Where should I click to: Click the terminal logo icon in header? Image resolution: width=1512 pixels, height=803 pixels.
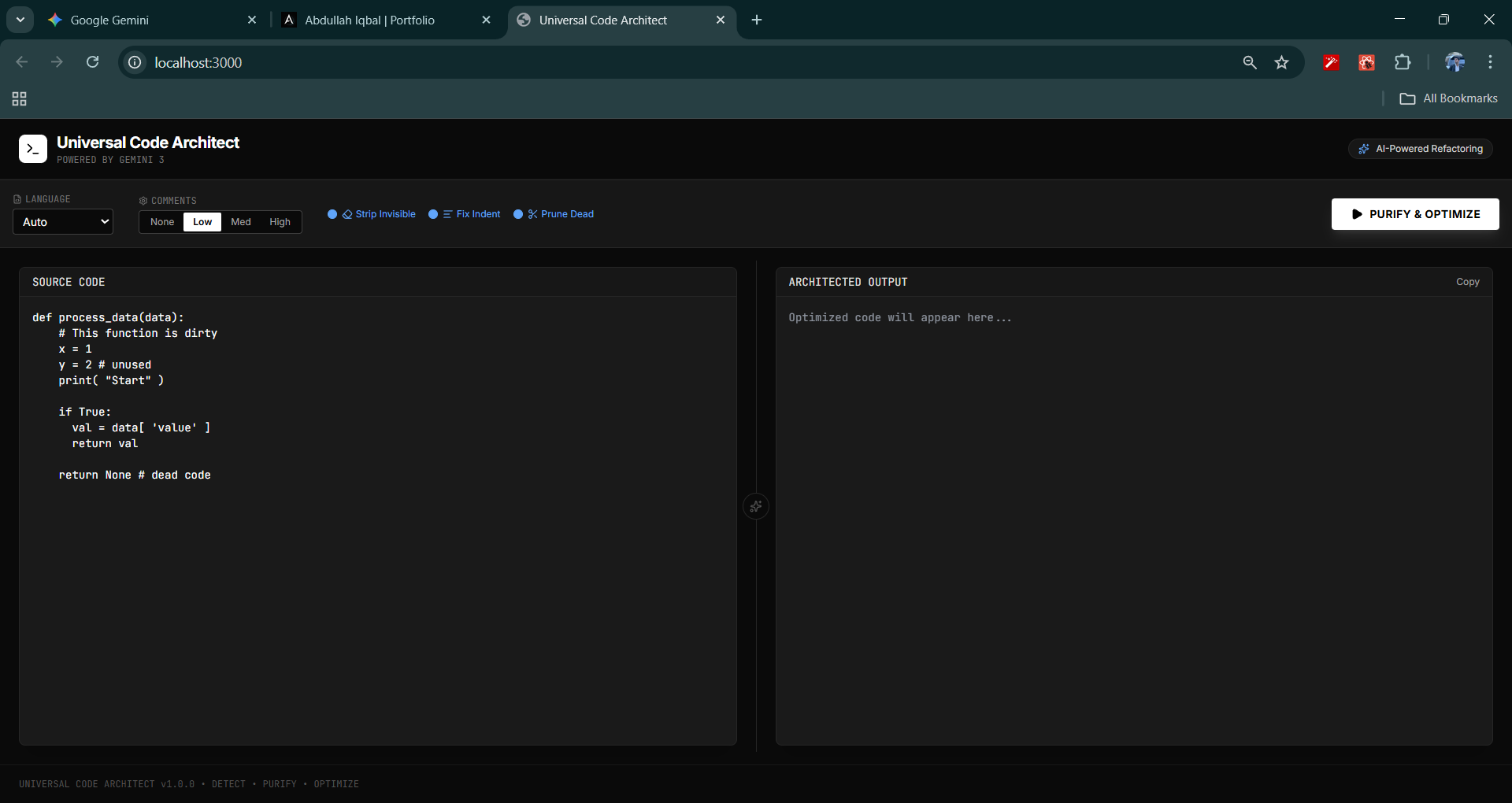(32, 149)
